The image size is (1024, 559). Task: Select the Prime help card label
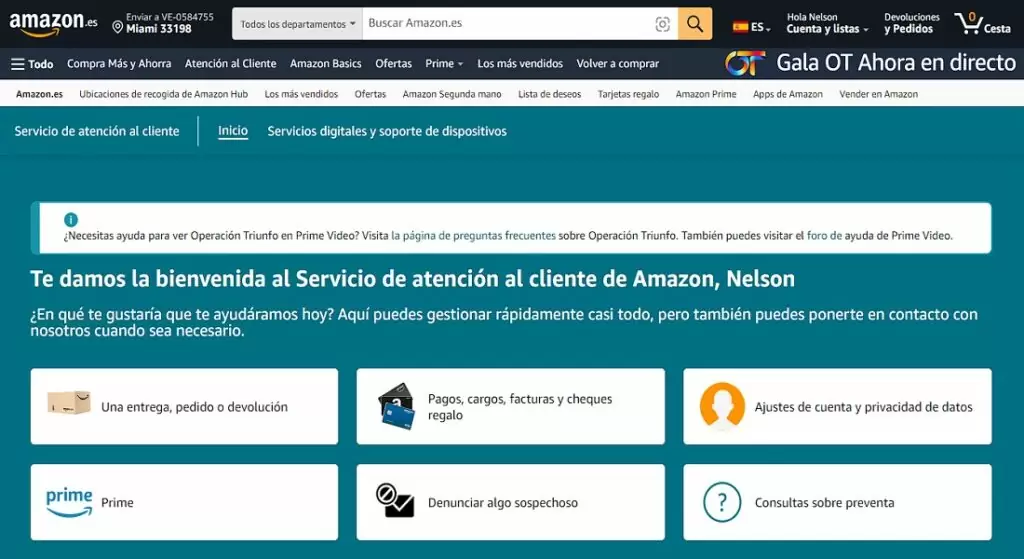[118, 503]
